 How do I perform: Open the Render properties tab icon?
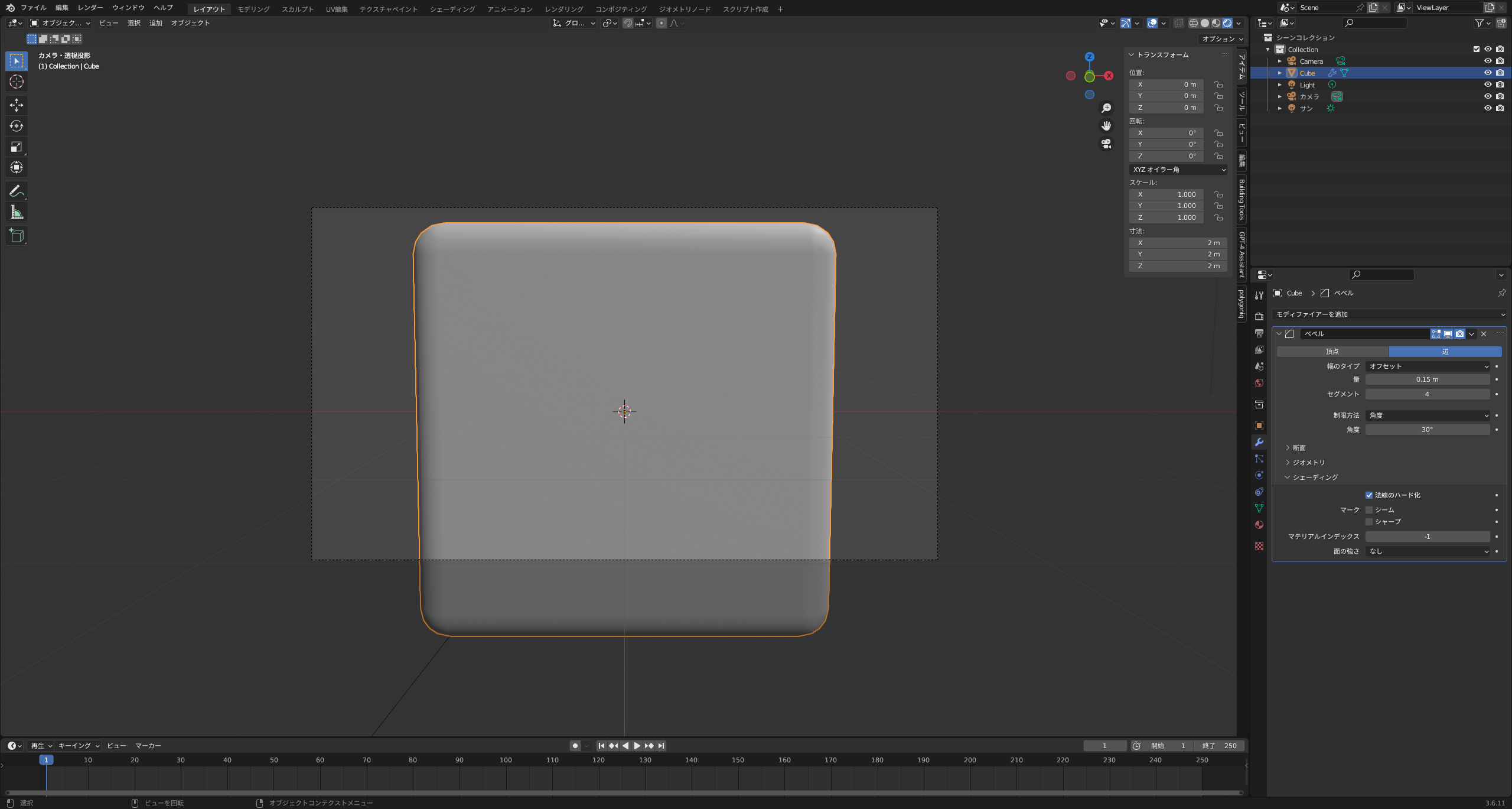coord(1259,317)
